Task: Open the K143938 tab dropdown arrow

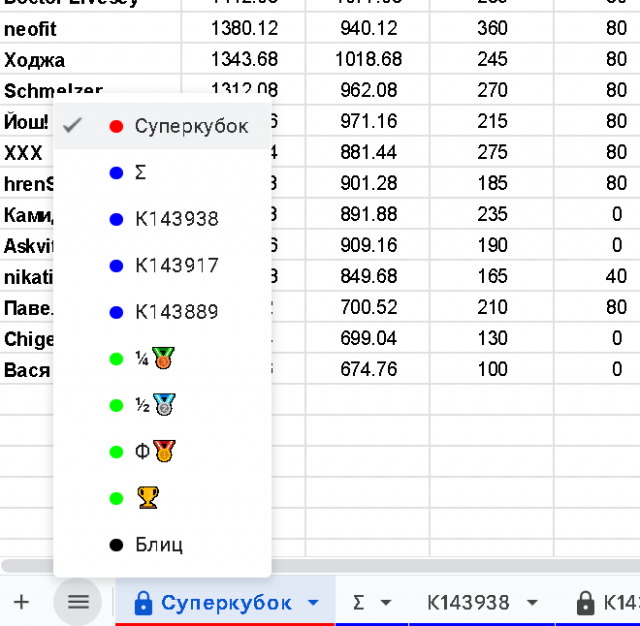Action: coord(532,603)
